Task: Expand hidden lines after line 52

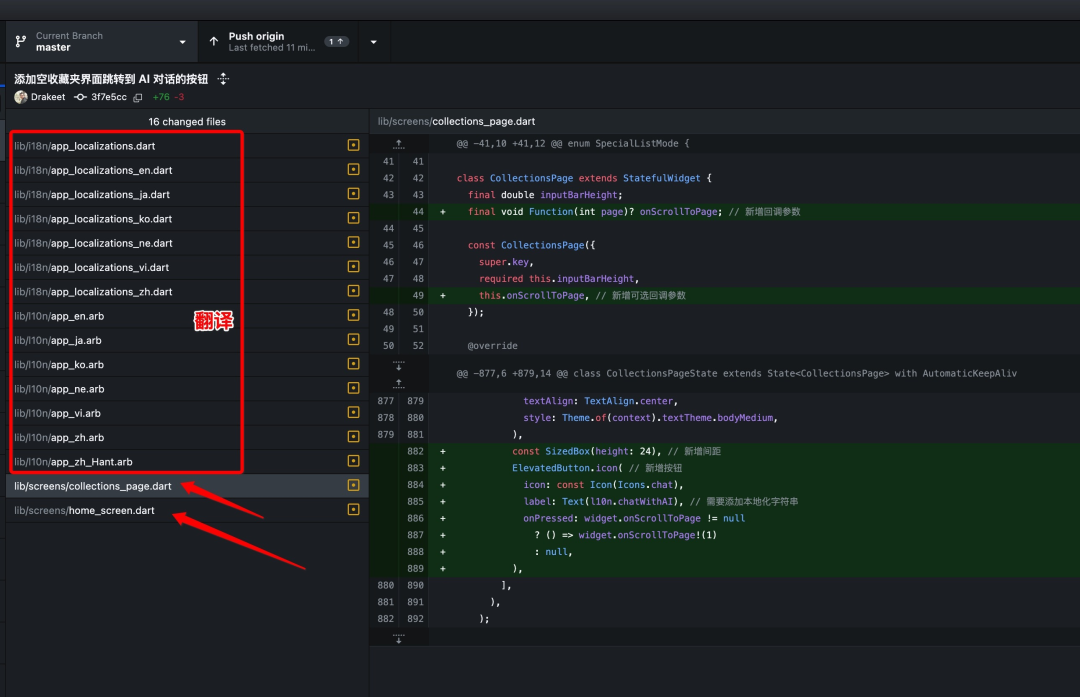Action: click(399, 365)
